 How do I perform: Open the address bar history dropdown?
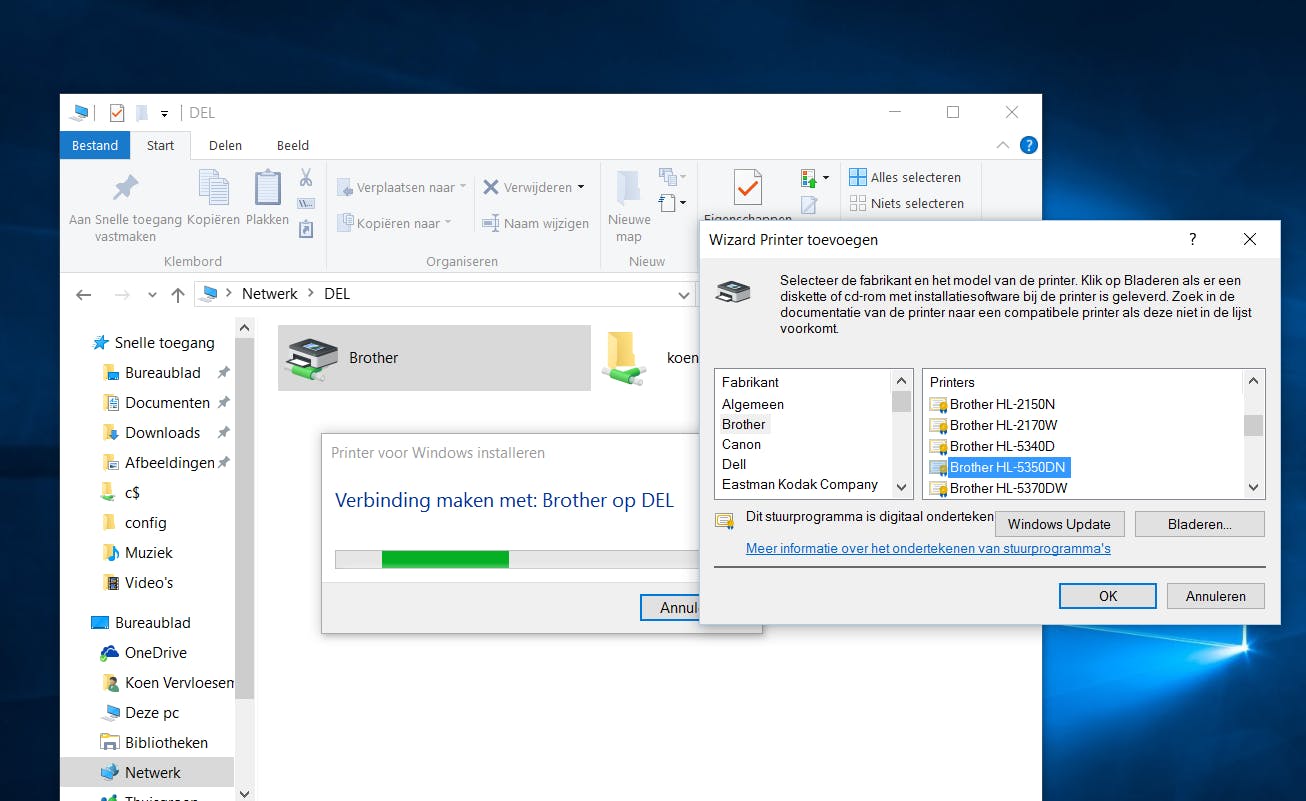[x=684, y=295]
